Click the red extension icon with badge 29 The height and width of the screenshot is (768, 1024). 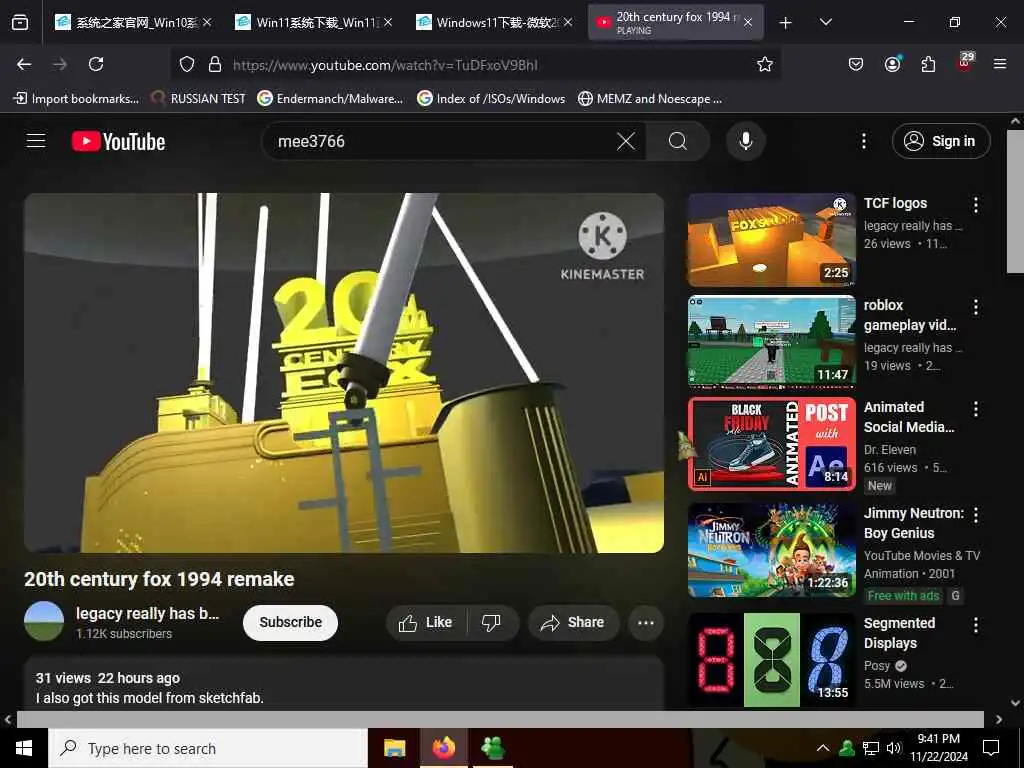click(x=965, y=63)
